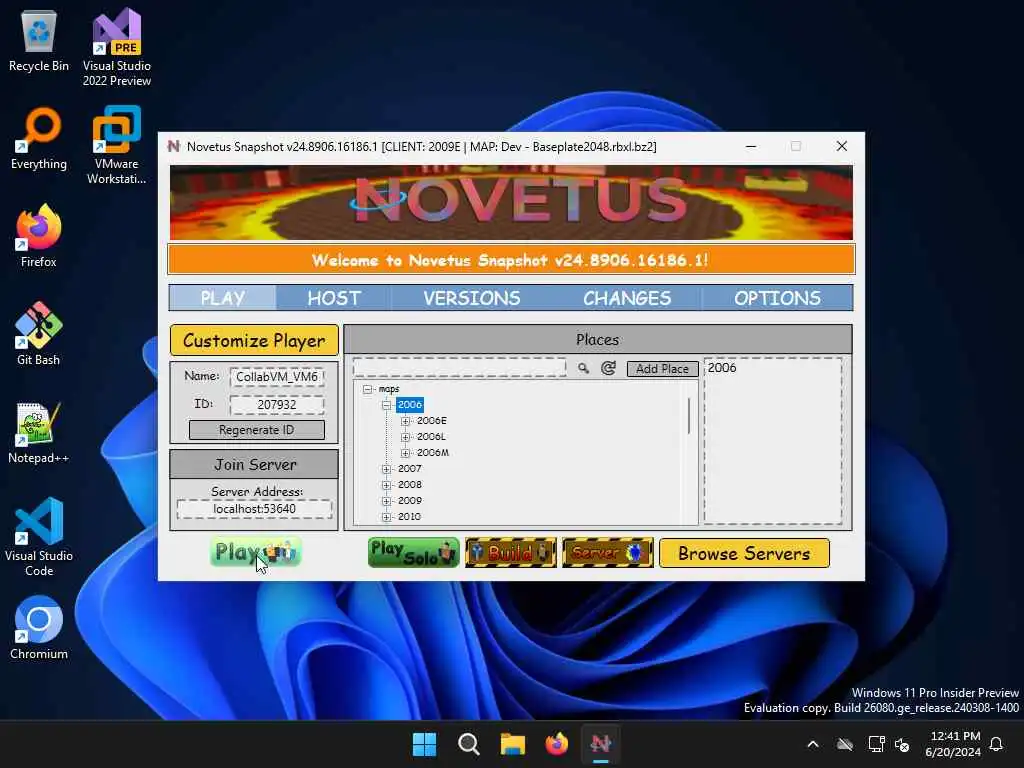Launch Everything search shortcut
The height and width of the screenshot is (768, 1024).
pyautogui.click(x=39, y=138)
